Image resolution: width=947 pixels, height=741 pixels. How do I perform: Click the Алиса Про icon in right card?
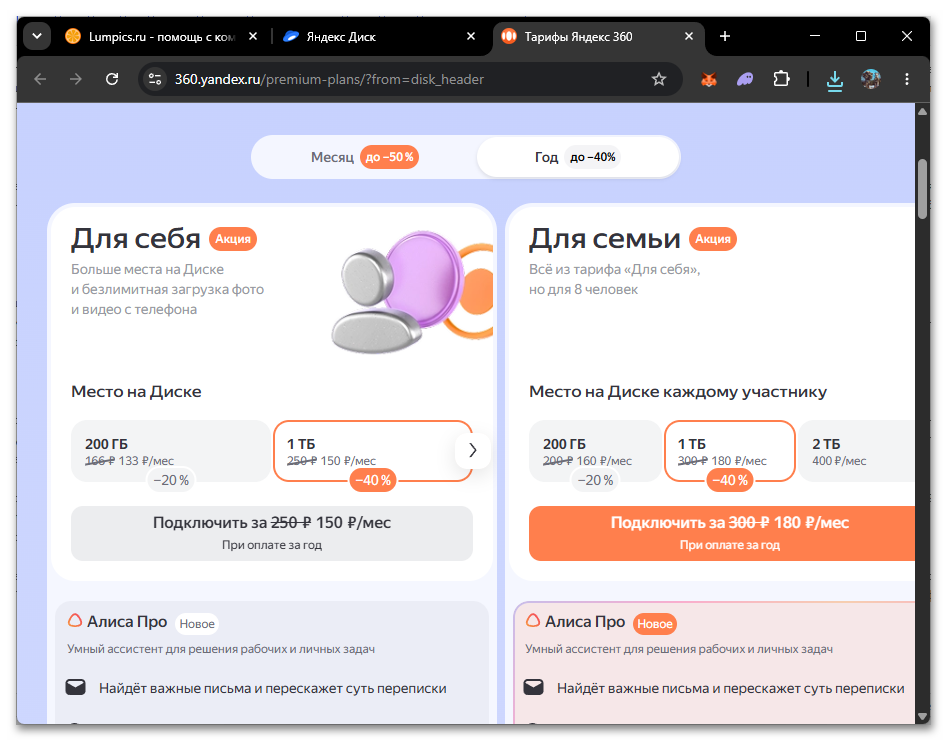pos(533,620)
